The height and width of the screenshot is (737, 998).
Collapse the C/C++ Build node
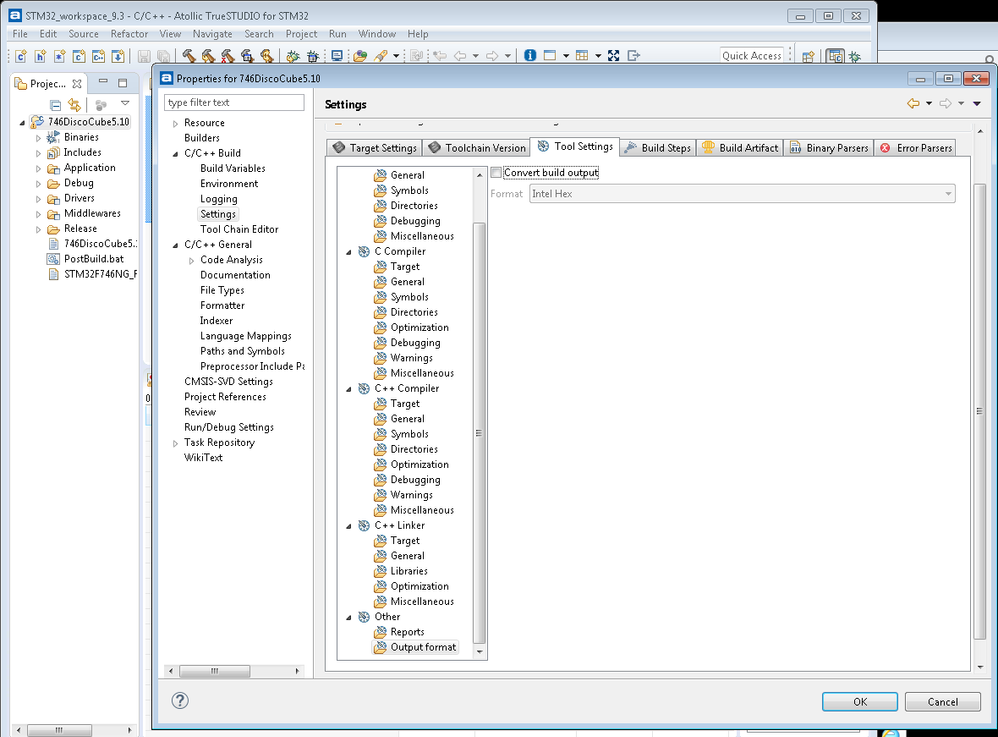(x=175, y=154)
